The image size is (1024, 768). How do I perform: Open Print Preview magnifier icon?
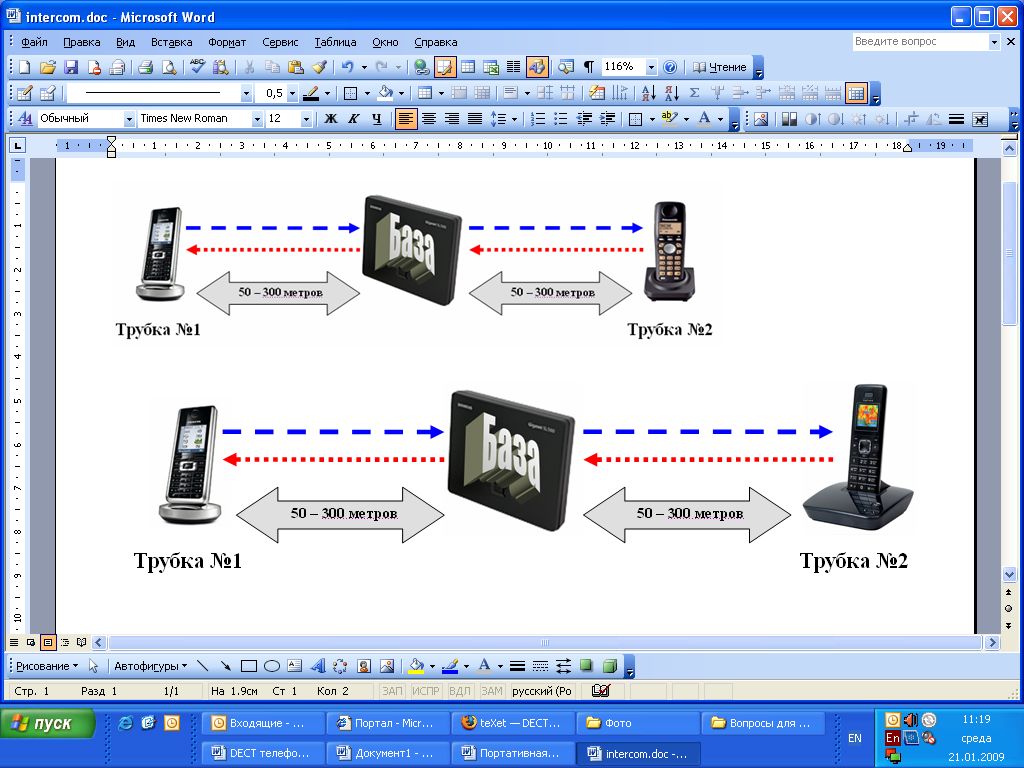pyautogui.click(x=168, y=67)
